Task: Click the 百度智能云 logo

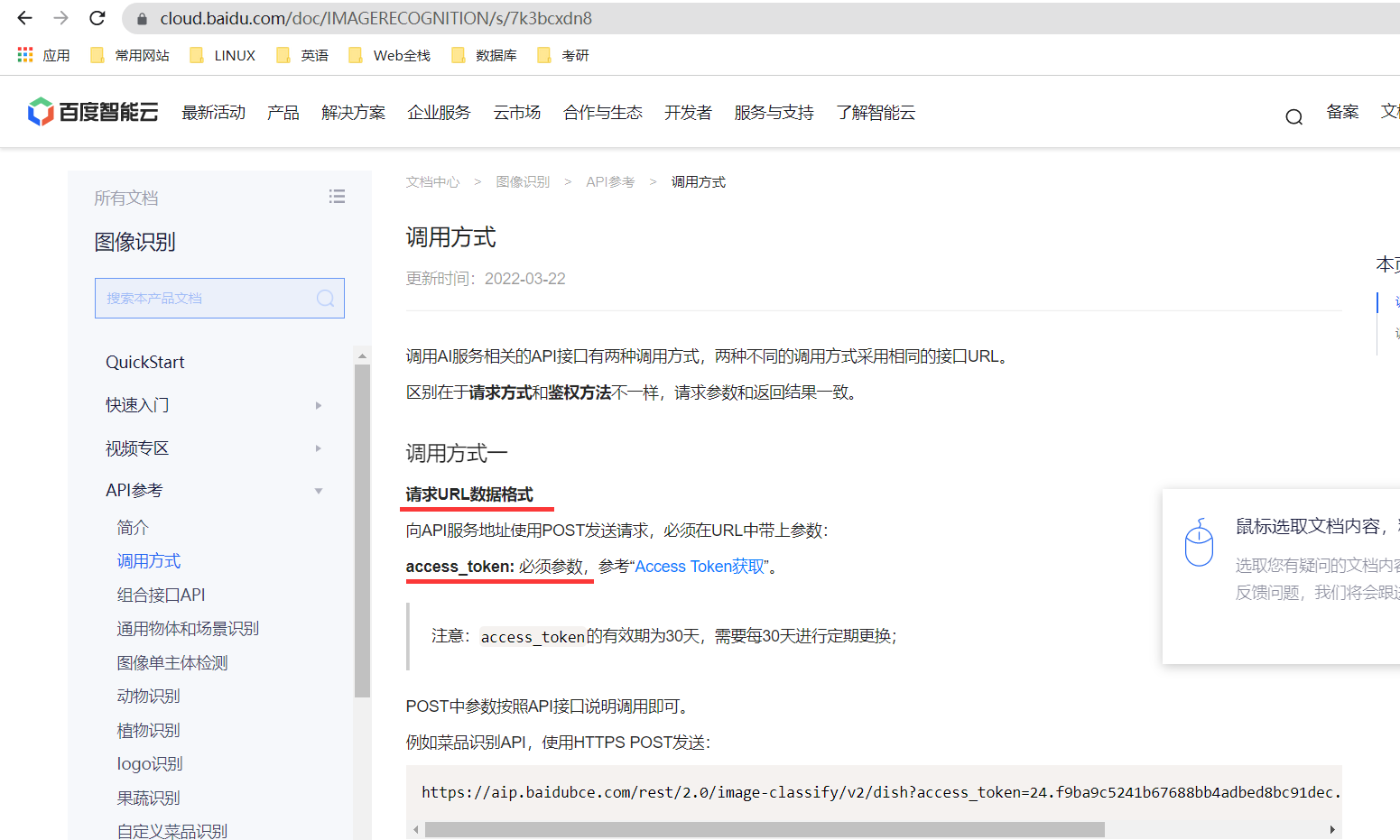Action: click(93, 112)
